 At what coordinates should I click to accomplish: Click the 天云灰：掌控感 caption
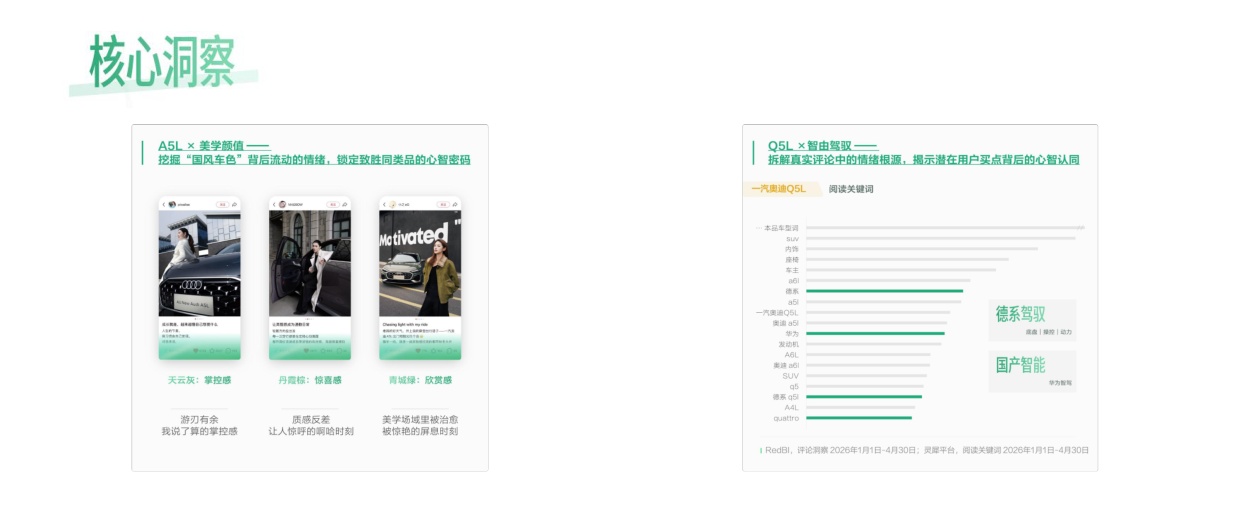point(200,380)
